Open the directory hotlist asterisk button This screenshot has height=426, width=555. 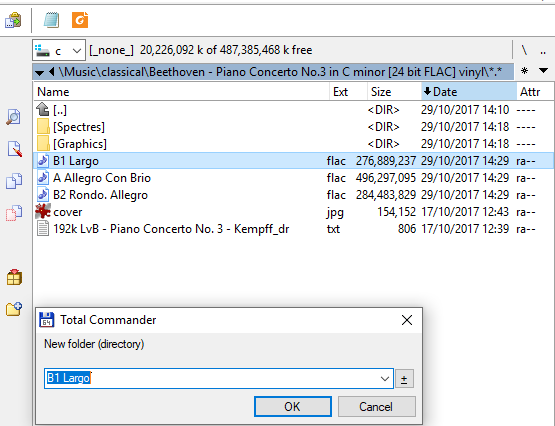524,71
